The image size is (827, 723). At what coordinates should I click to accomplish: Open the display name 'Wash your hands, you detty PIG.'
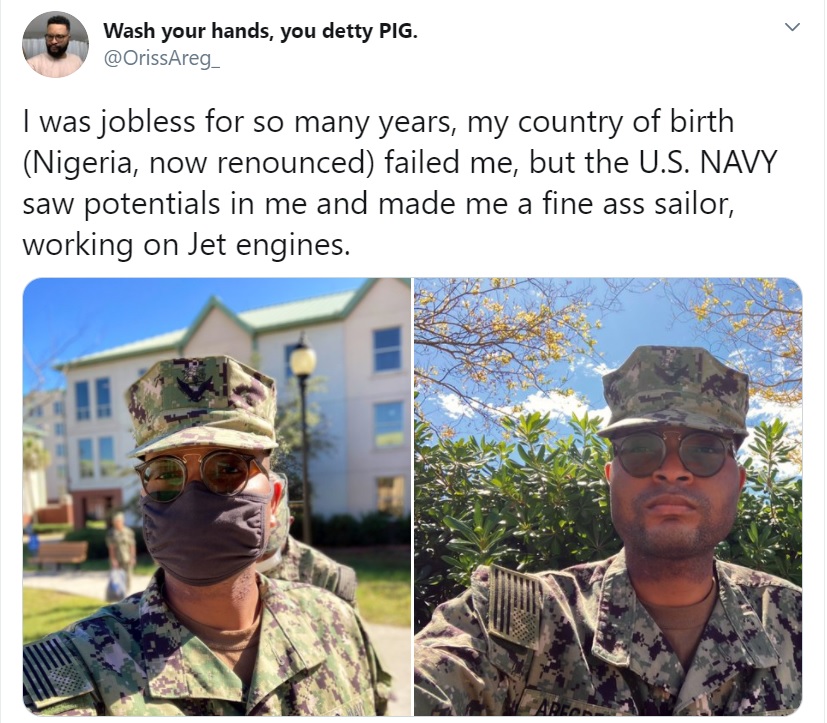click(261, 31)
